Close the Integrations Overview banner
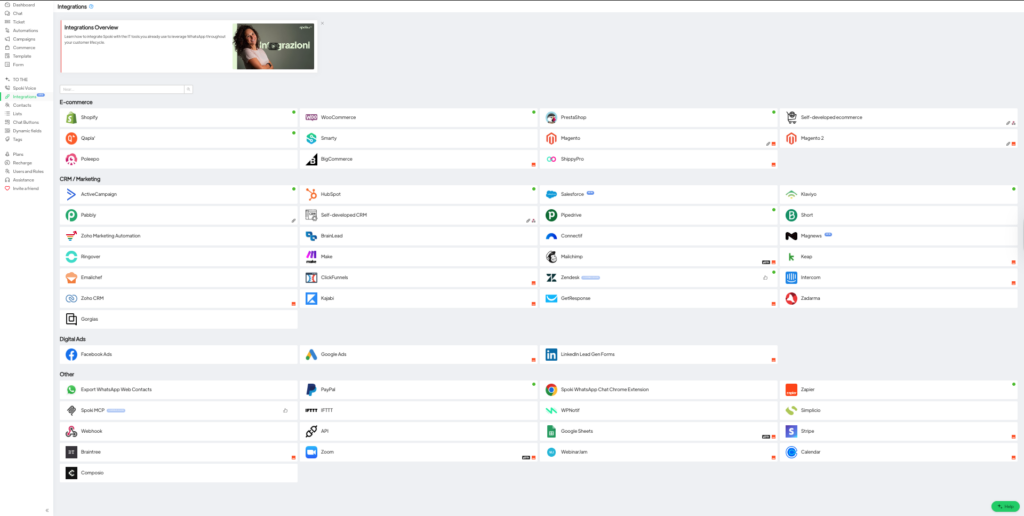This screenshot has height=516, width=1024. click(322, 22)
